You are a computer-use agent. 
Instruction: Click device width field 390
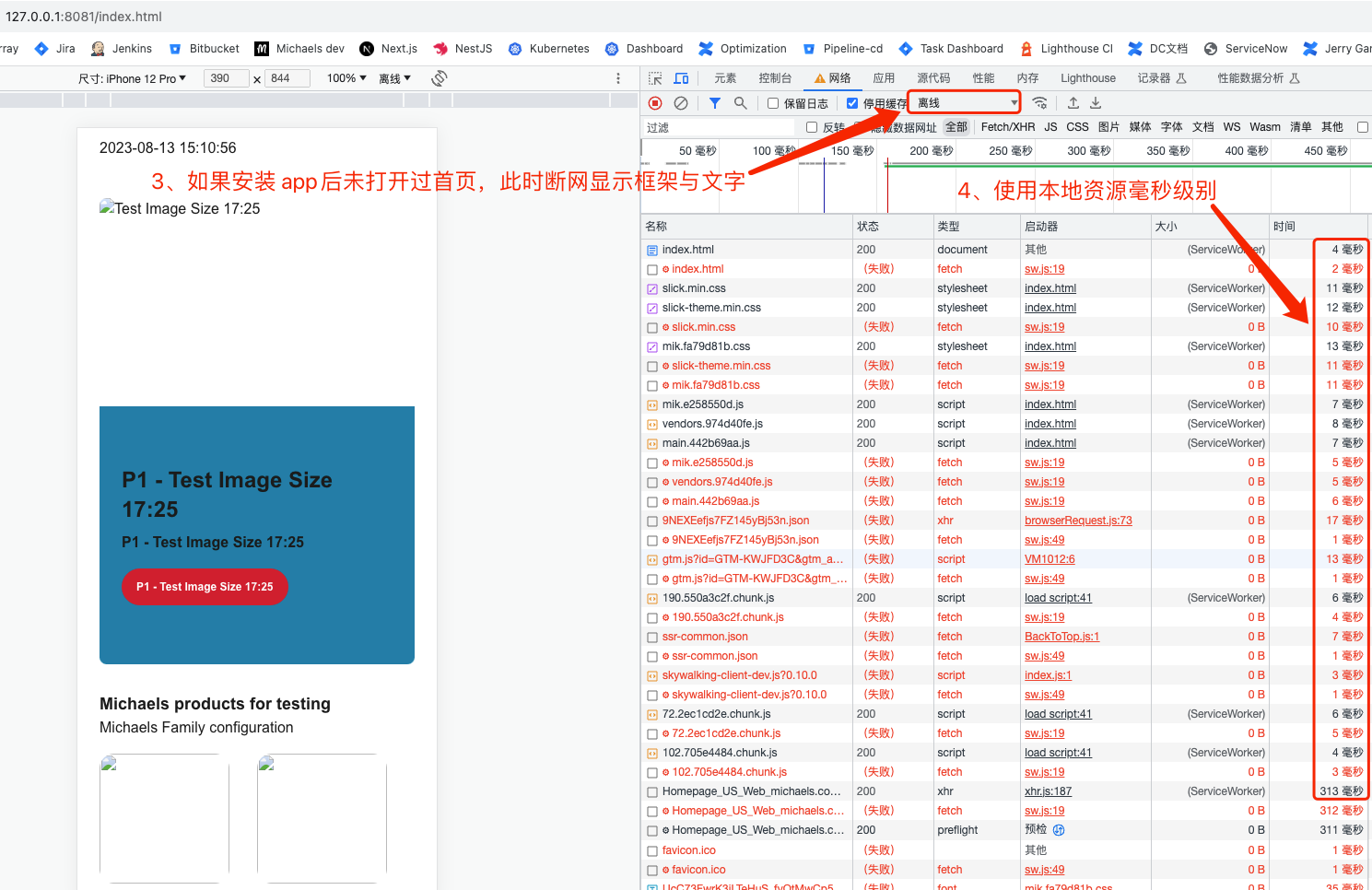226,78
